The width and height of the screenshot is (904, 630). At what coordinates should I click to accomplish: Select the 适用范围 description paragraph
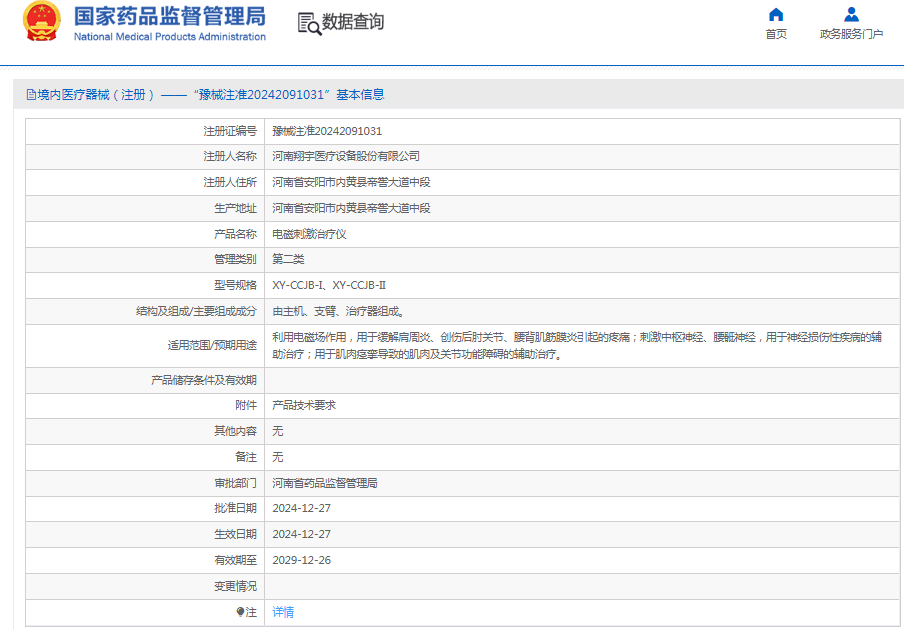(577, 345)
